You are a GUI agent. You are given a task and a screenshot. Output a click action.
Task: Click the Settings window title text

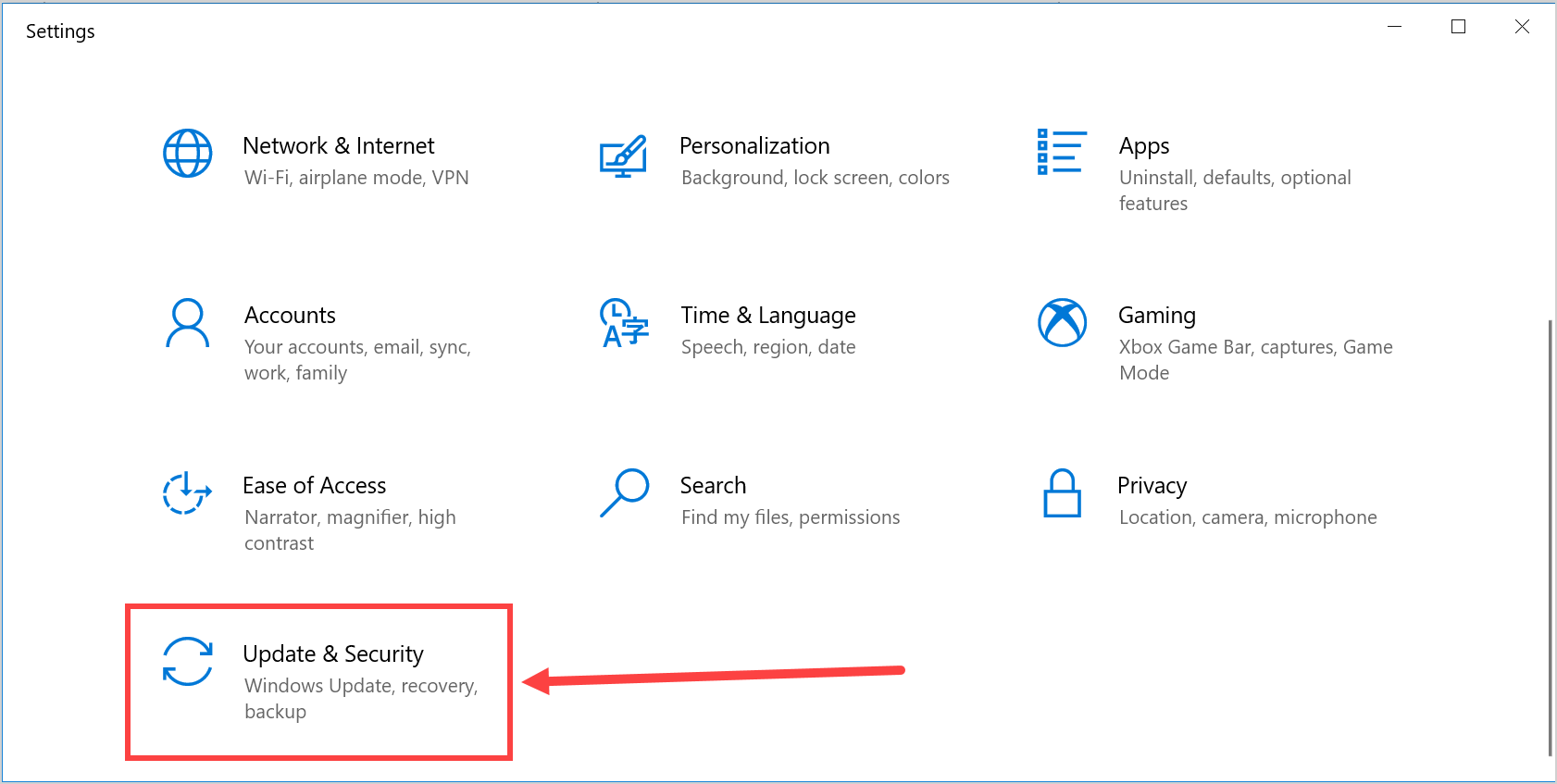[60, 31]
